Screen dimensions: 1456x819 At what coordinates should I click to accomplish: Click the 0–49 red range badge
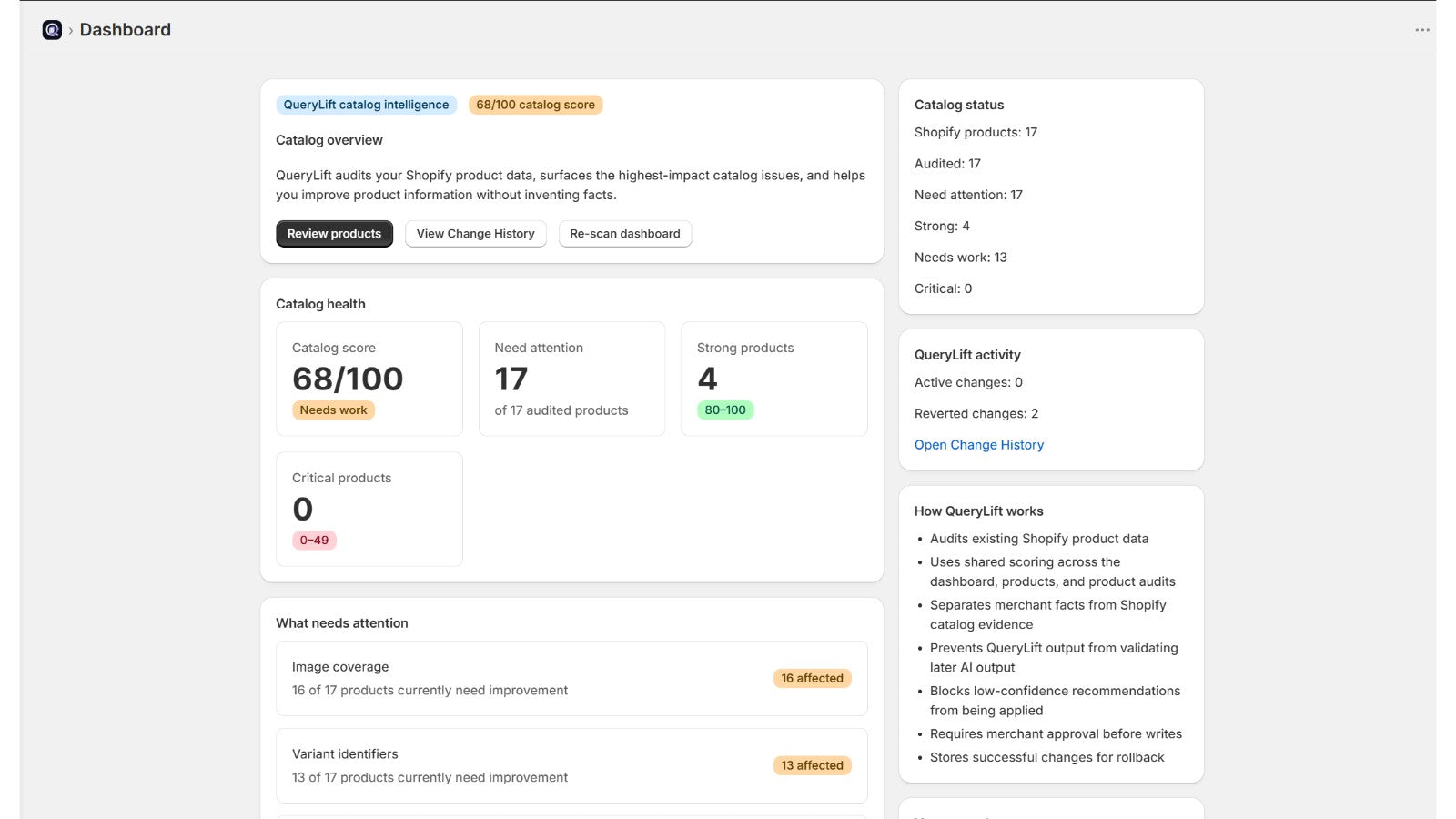coord(314,541)
